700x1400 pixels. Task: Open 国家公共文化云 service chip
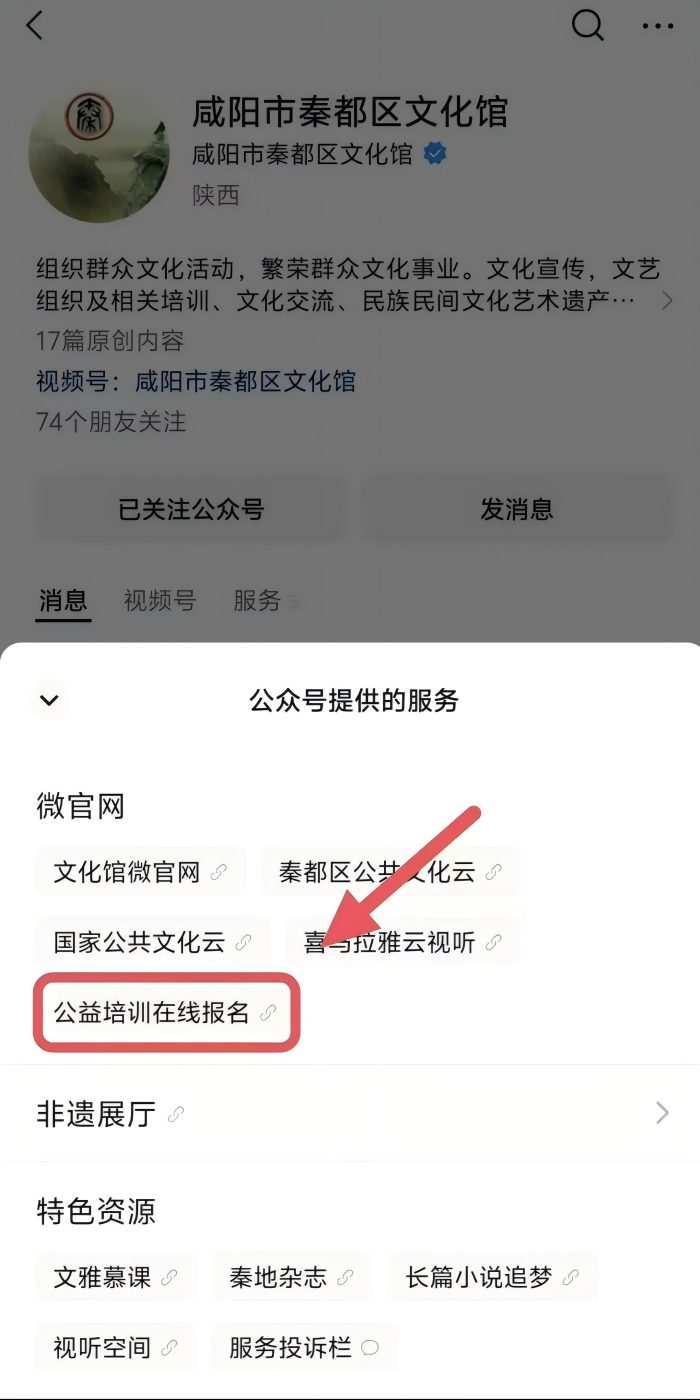pyautogui.click(x=153, y=942)
